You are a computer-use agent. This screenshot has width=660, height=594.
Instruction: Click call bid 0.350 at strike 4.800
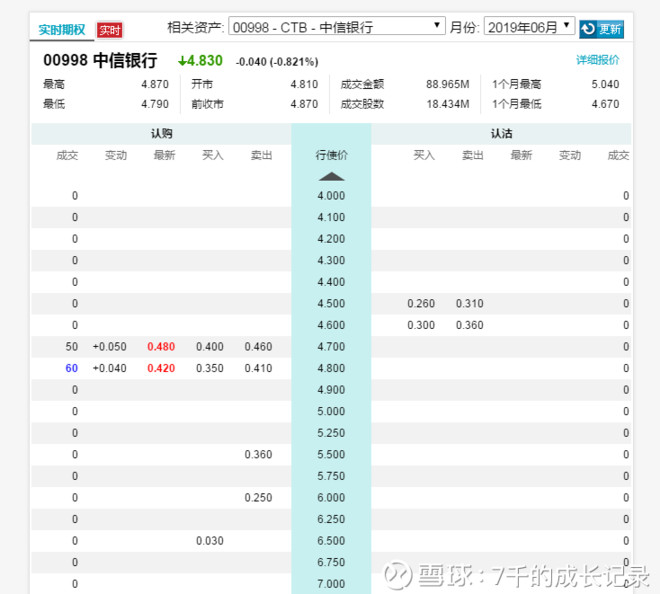(x=210, y=368)
